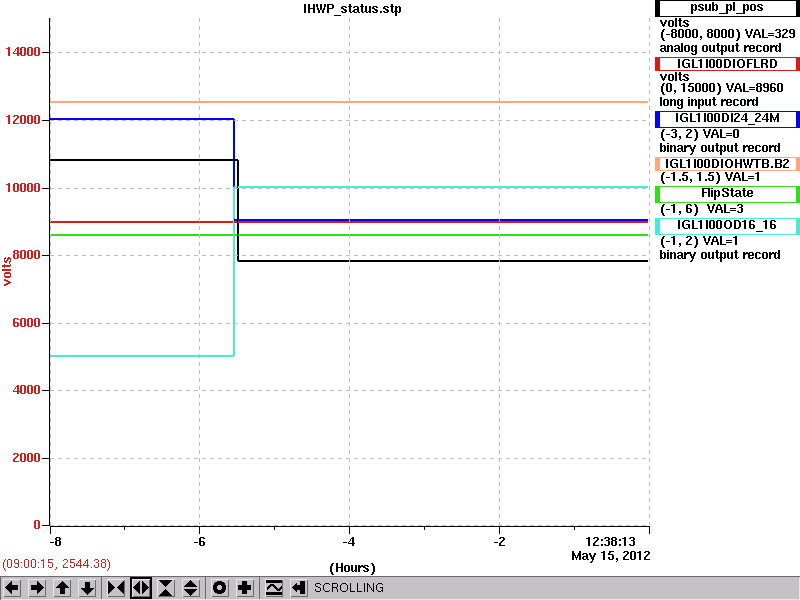Click the (-1, 6) VAL=3 range text
The width and height of the screenshot is (800, 600).
coord(702,209)
